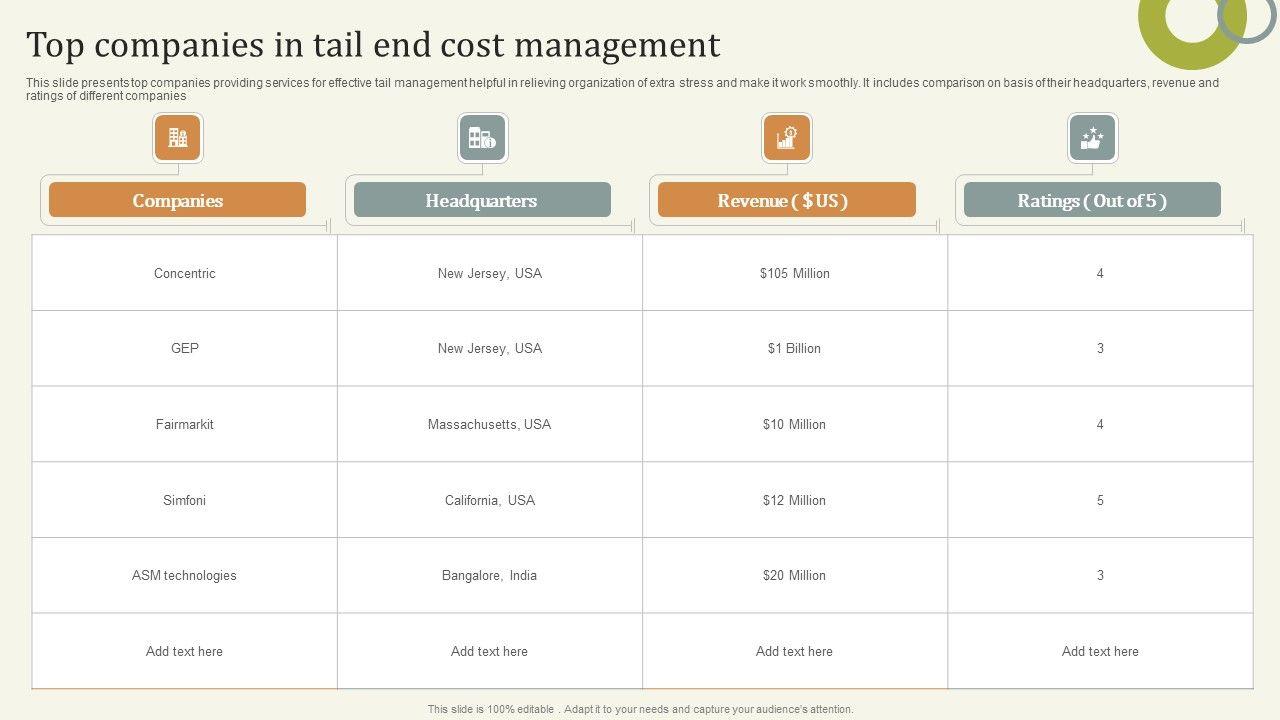Click the slide description paragraph

point(620,89)
